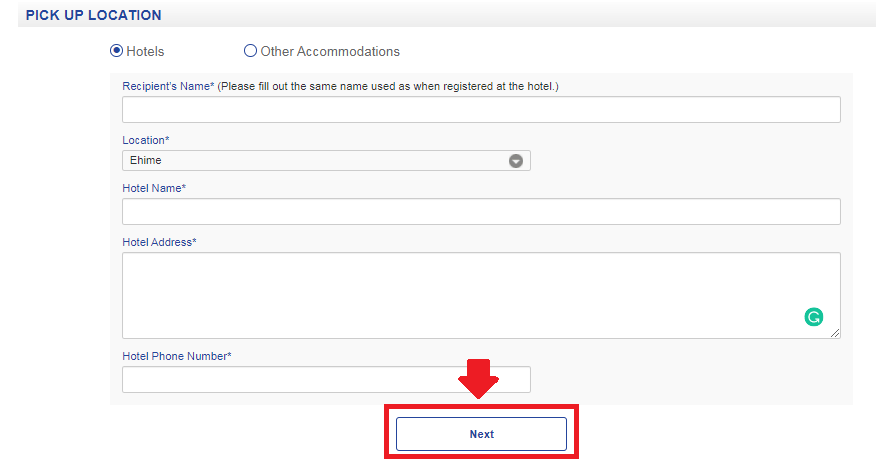This screenshot has width=876, height=467.
Task: Click the "Other Accommodations" label text
Action: tap(330, 51)
